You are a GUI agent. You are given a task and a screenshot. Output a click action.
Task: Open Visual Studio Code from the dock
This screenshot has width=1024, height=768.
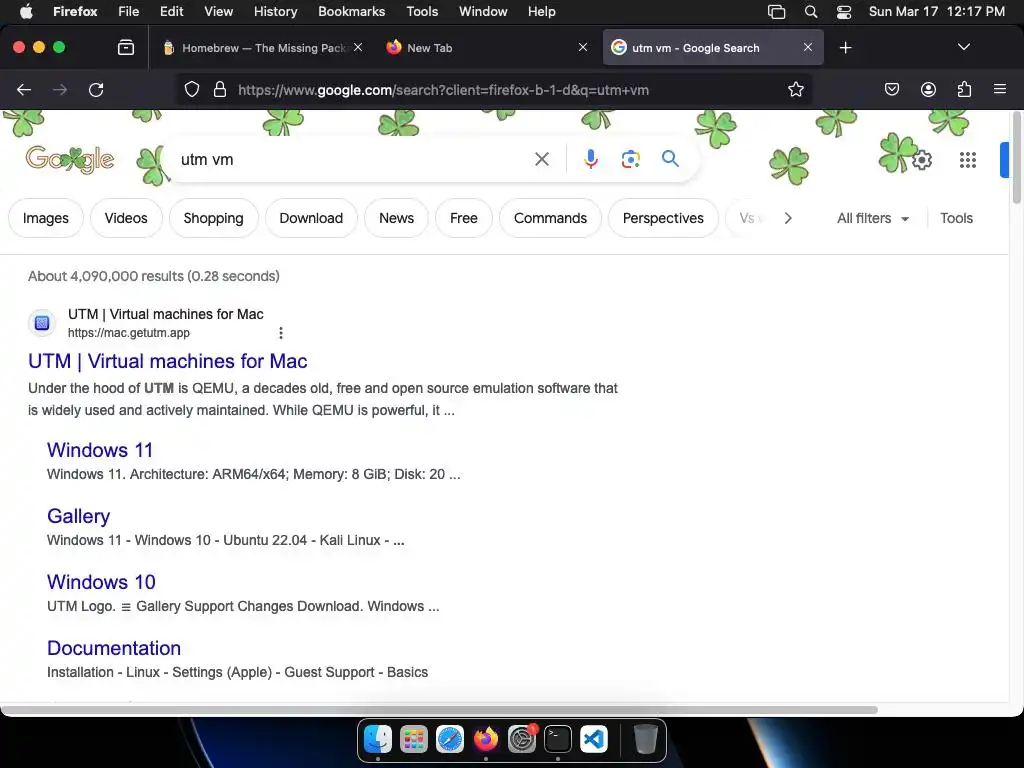(x=594, y=739)
